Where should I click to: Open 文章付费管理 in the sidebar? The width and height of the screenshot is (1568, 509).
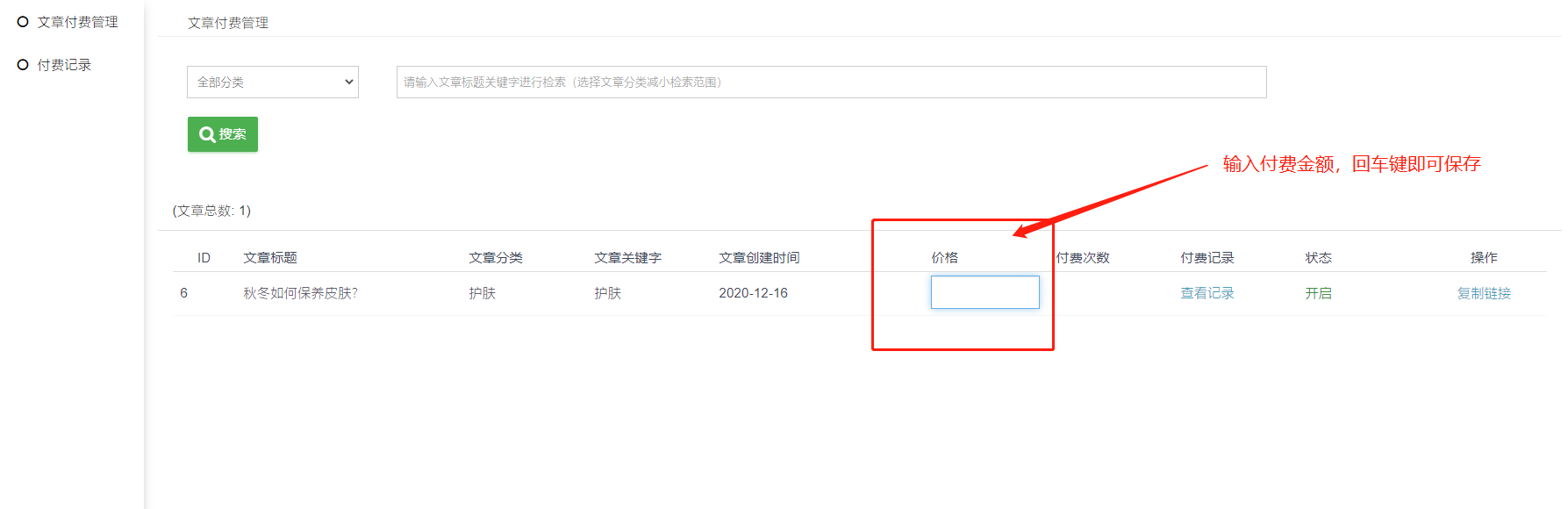coord(77,22)
